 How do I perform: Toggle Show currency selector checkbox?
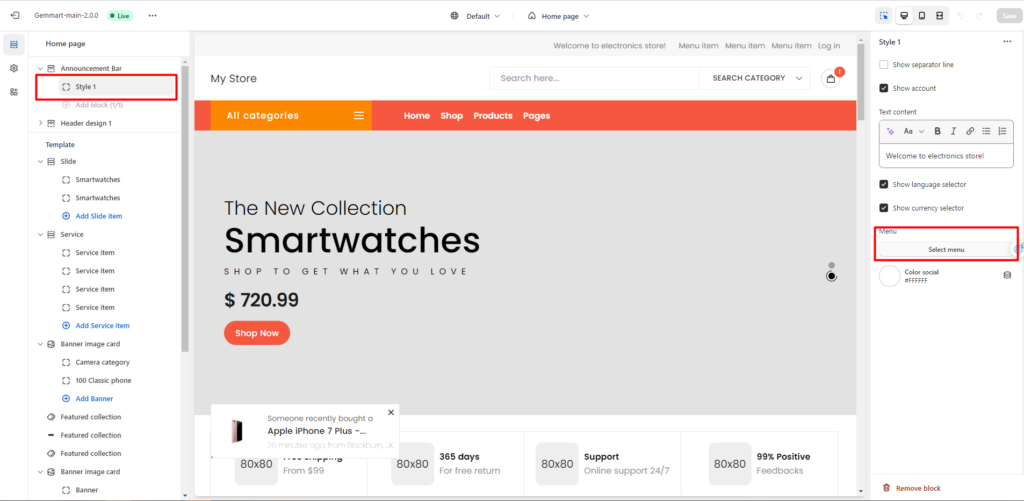(x=884, y=208)
